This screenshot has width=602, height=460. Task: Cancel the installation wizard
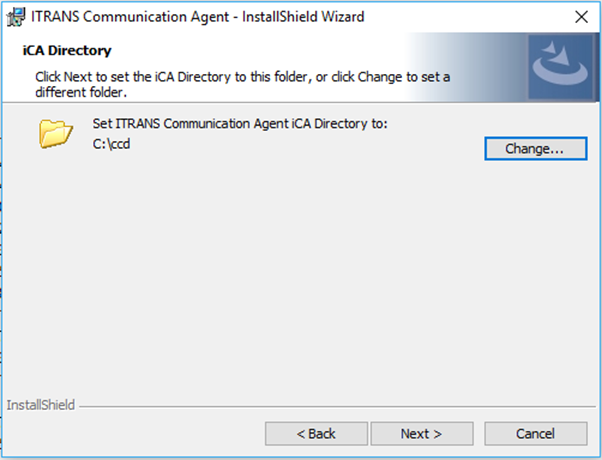click(x=535, y=434)
